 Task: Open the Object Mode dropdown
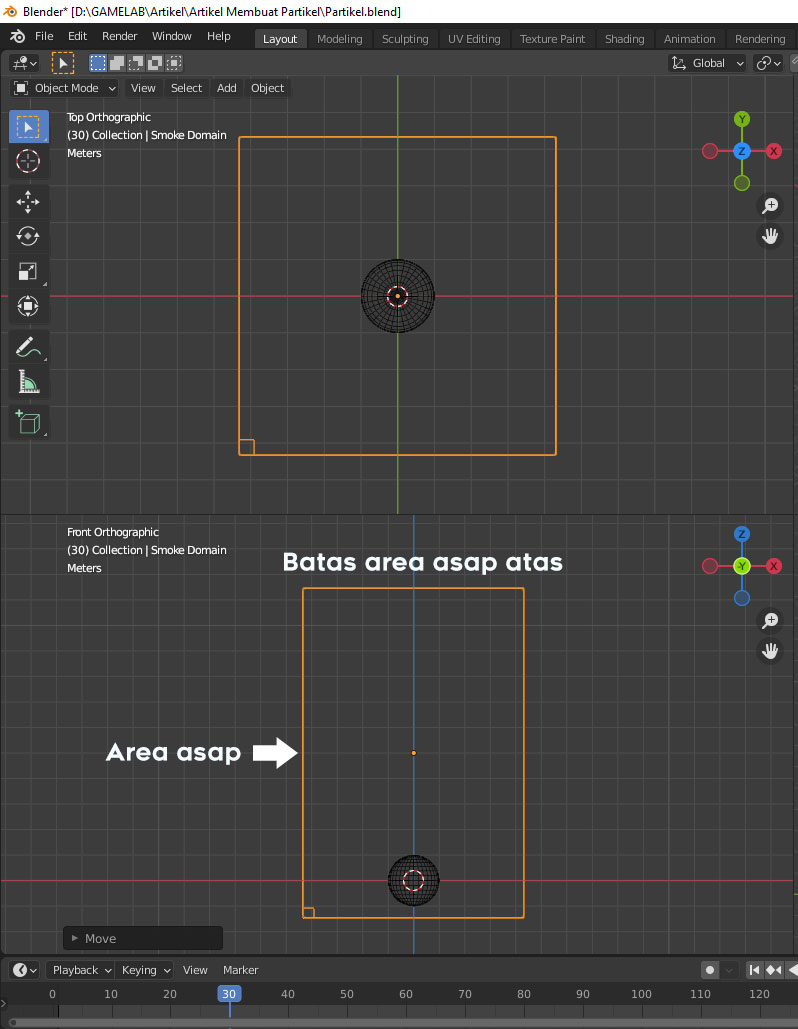tap(64, 88)
